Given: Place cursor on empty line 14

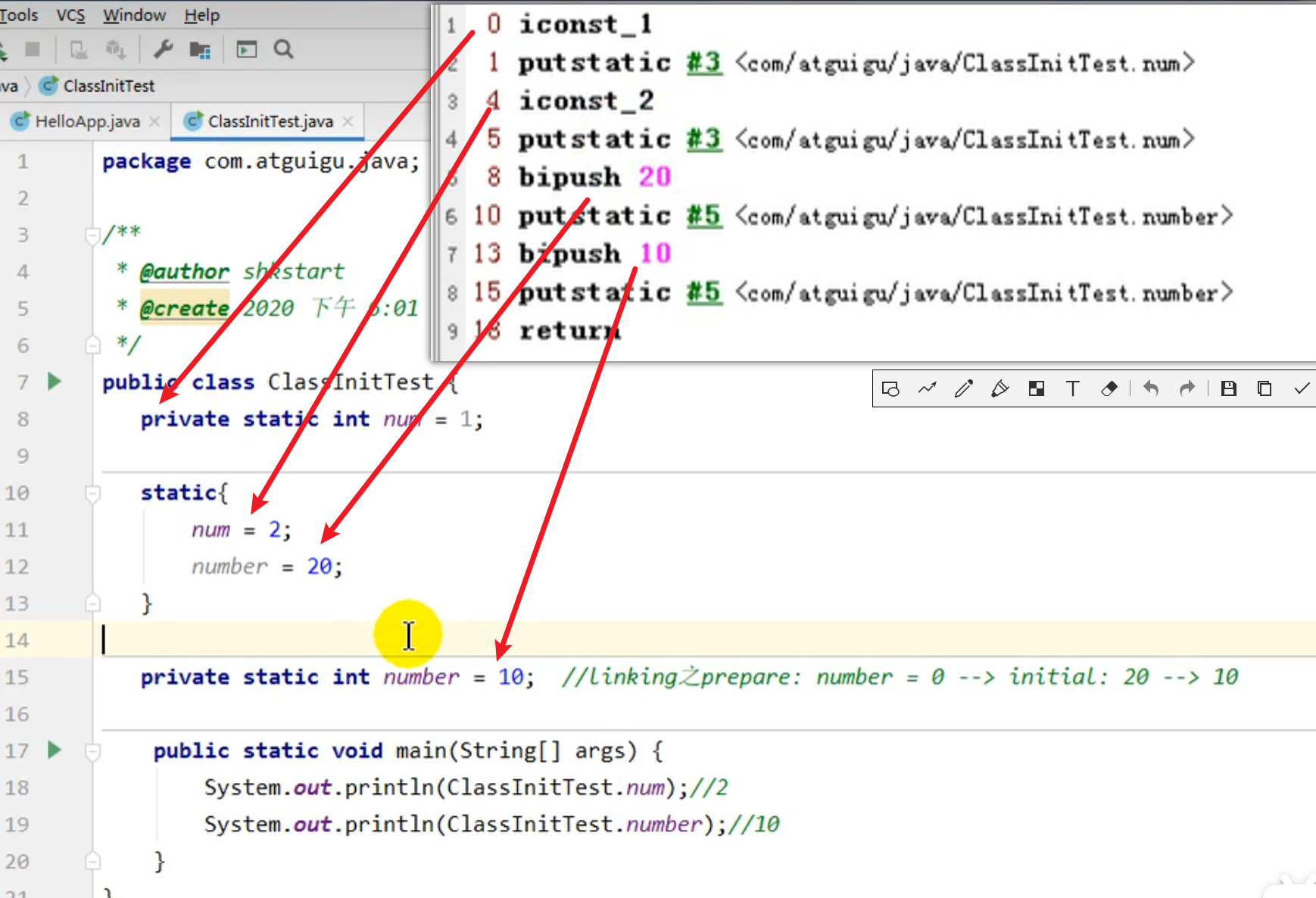Looking at the screenshot, I should (x=704, y=640).
